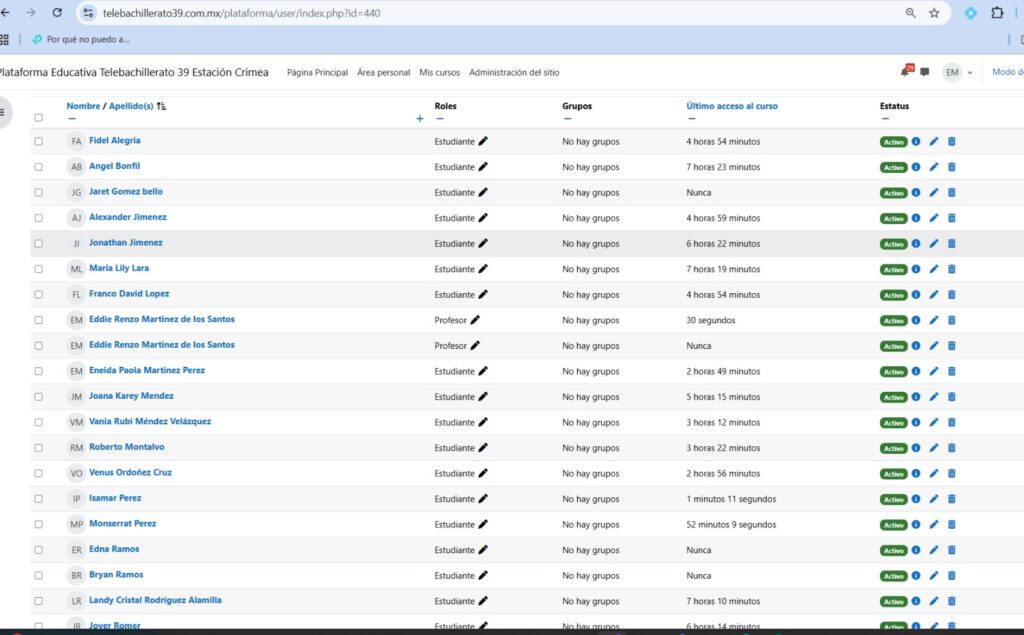1024x635 pixels.
Task: Sort by Último acceso al curso
Action: (x=731, y=106)
